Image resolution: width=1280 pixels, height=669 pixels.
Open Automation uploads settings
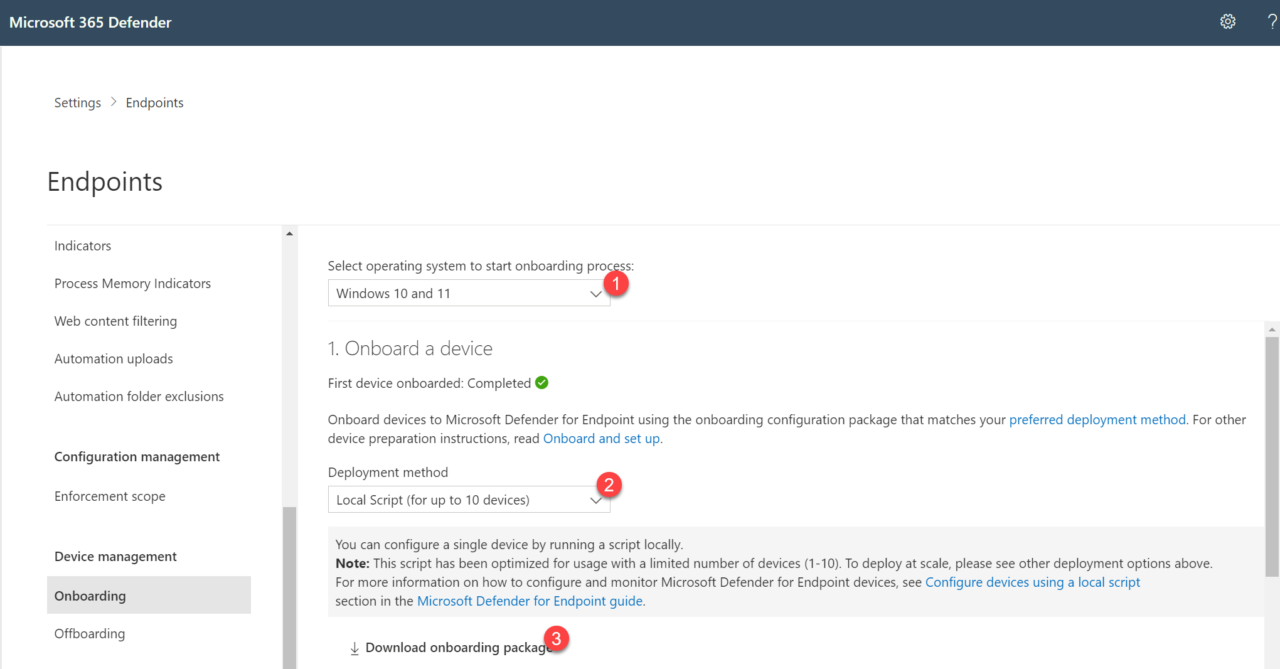(114, 359)
